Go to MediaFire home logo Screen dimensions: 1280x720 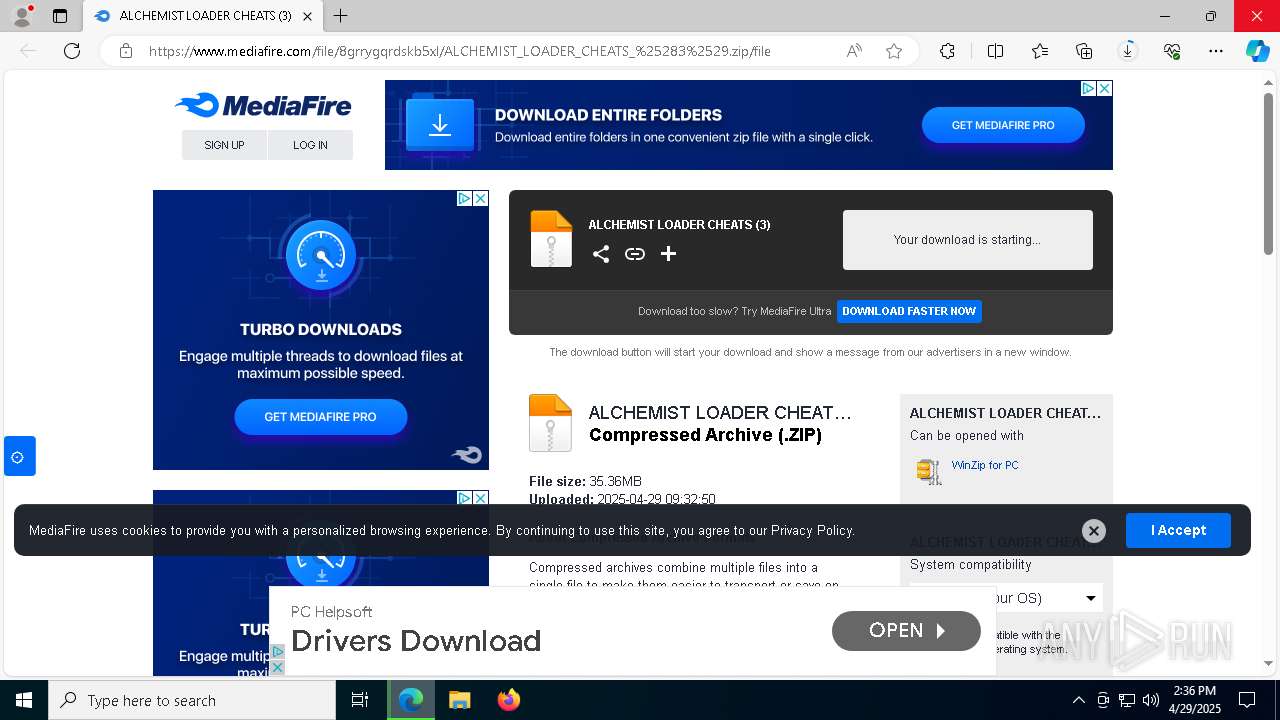tap(263, 105)
